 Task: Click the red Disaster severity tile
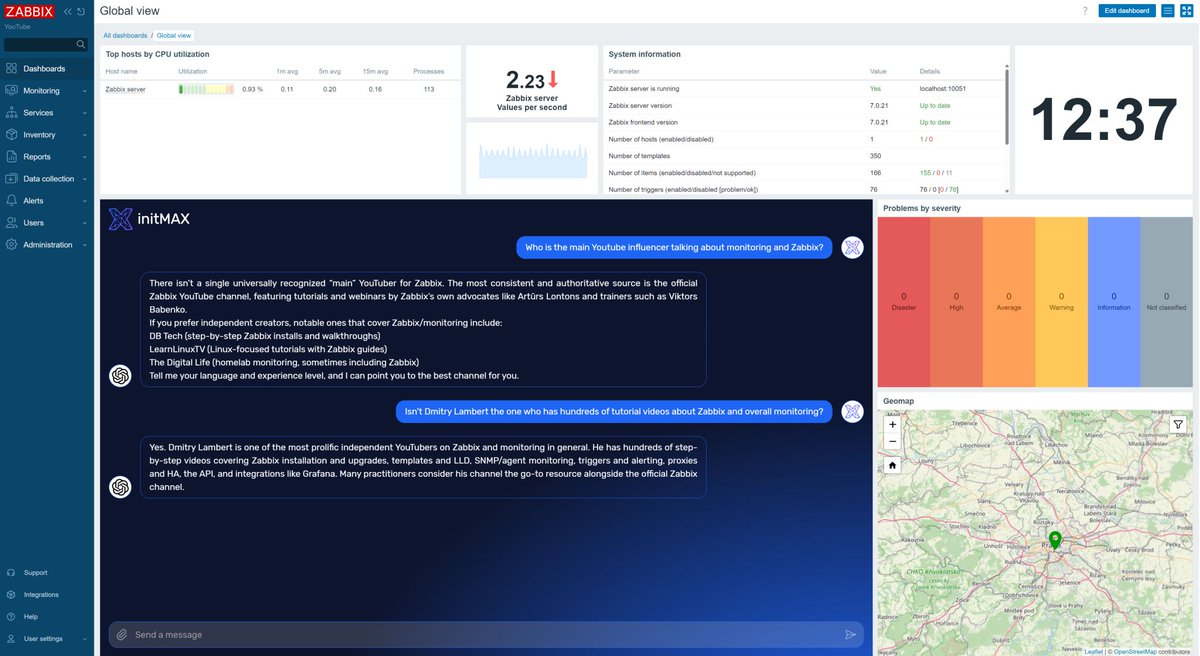903,301
